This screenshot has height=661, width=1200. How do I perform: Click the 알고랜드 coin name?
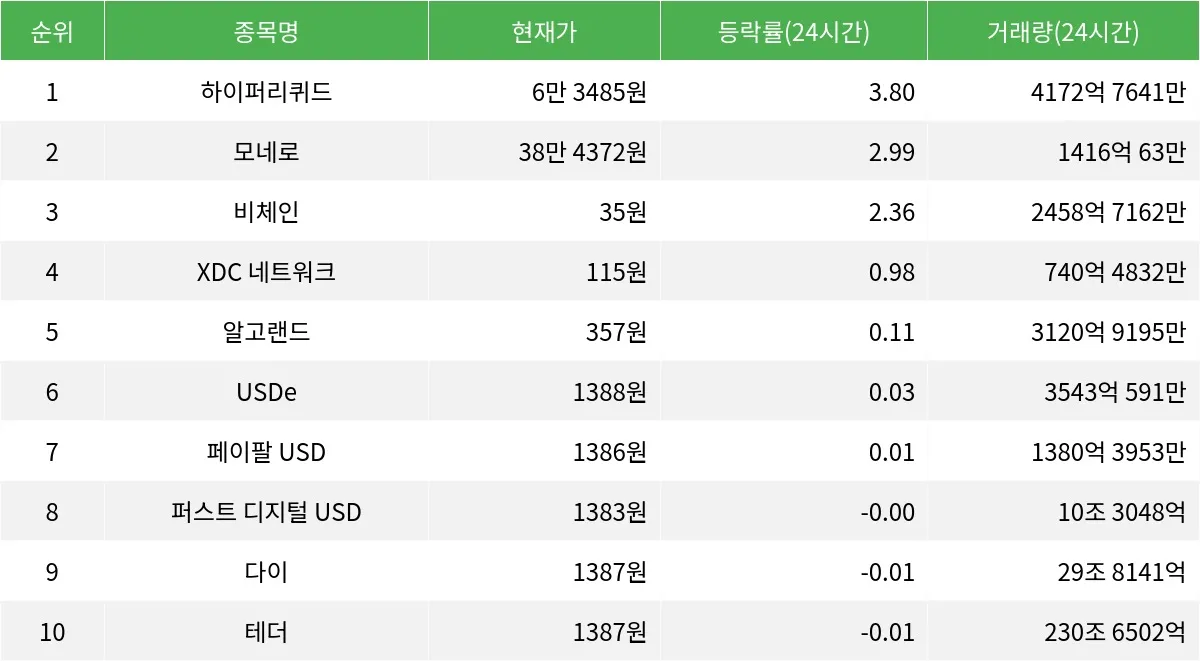(x=266, y=332)
